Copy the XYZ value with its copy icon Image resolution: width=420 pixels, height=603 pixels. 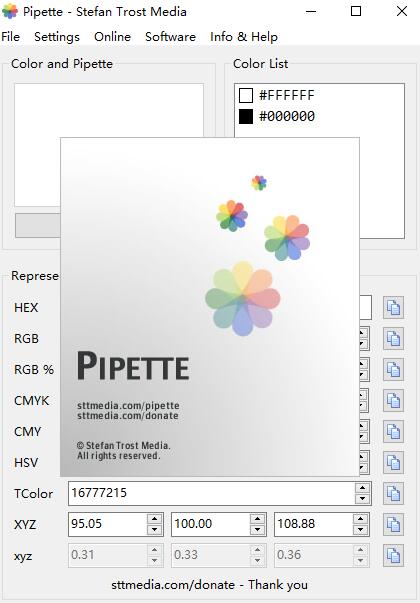pos(393,525)
